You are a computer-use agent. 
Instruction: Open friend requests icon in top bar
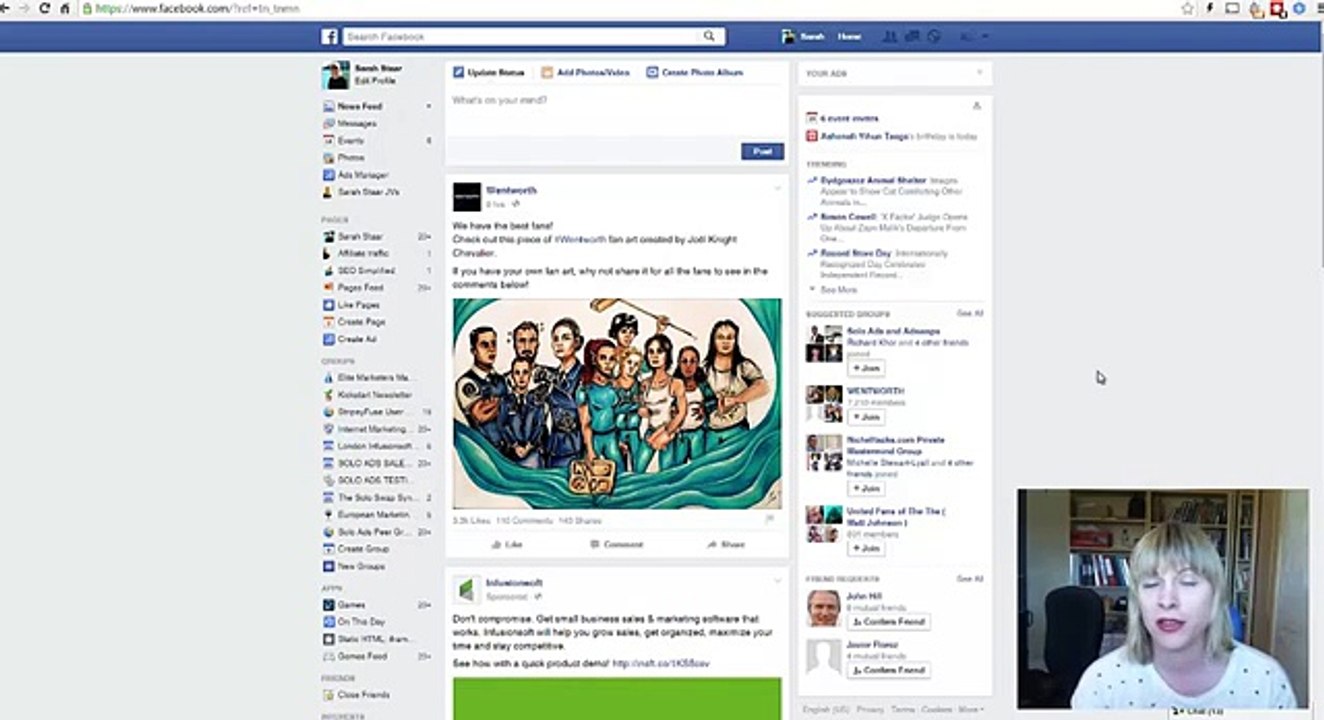(890, 37)
